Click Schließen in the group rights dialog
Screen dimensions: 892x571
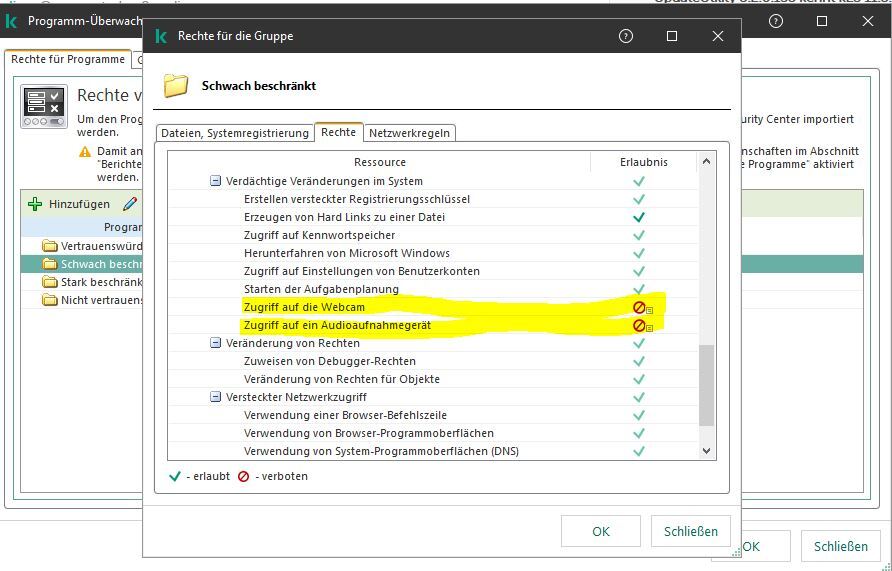690,531
